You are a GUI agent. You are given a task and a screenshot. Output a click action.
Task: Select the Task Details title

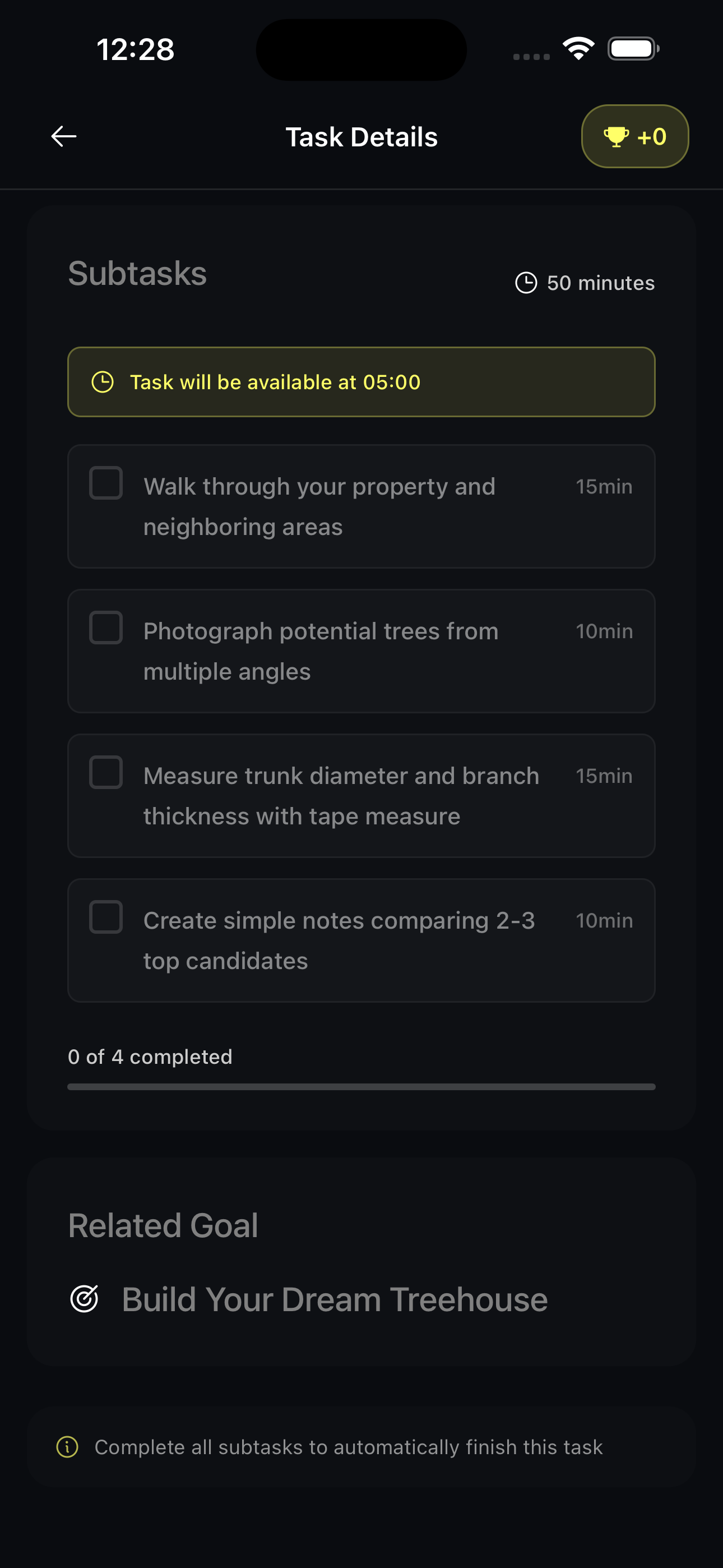[x=361, y=136]
